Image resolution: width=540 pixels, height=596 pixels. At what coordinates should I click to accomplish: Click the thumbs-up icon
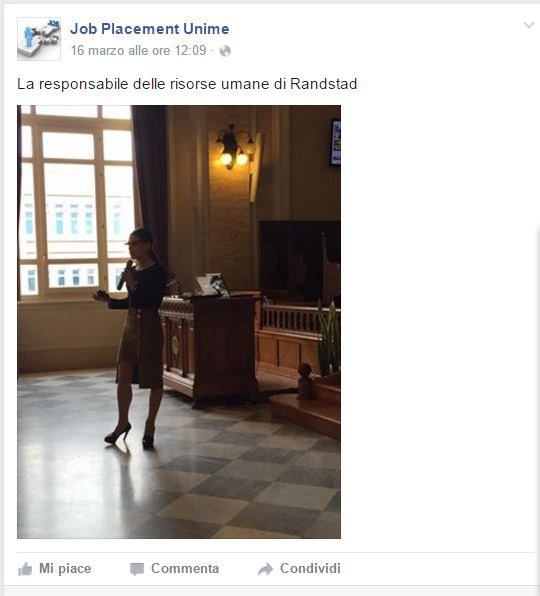(x=25, y=569)
